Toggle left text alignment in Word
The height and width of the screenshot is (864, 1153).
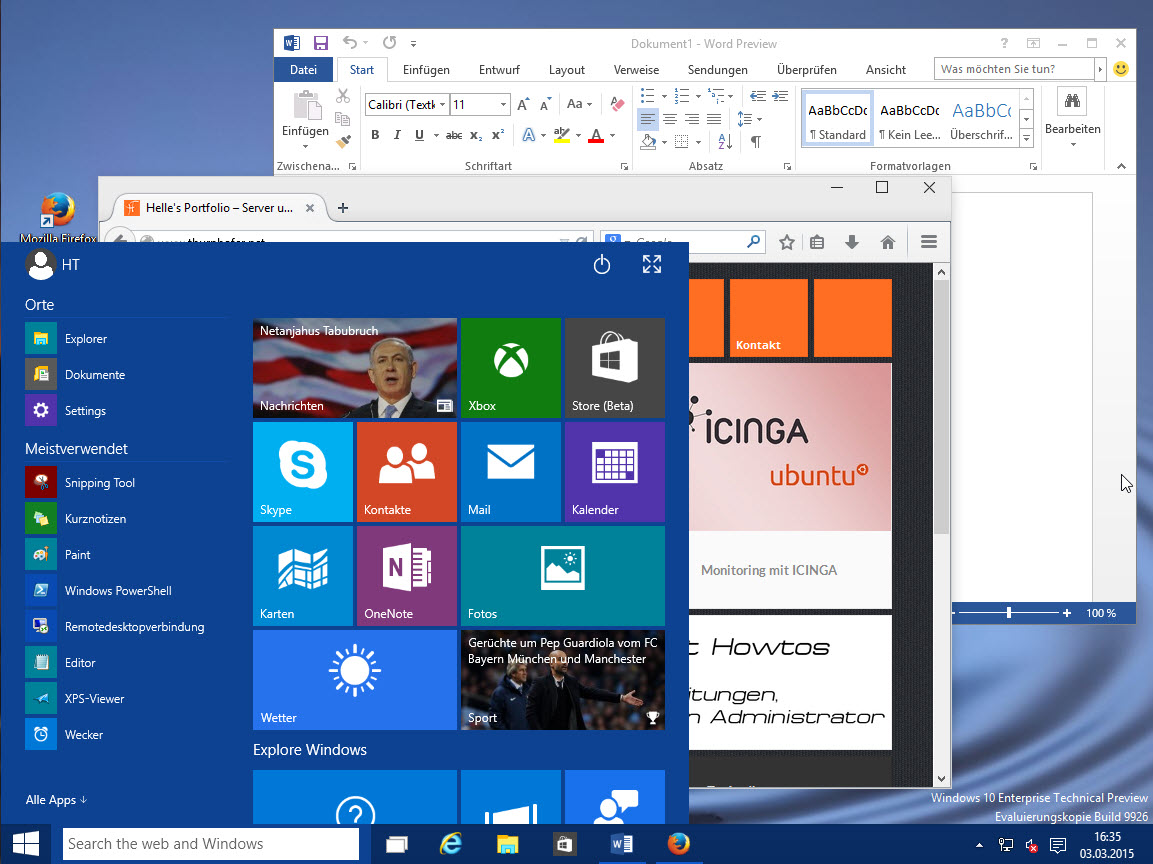(648, 118)
